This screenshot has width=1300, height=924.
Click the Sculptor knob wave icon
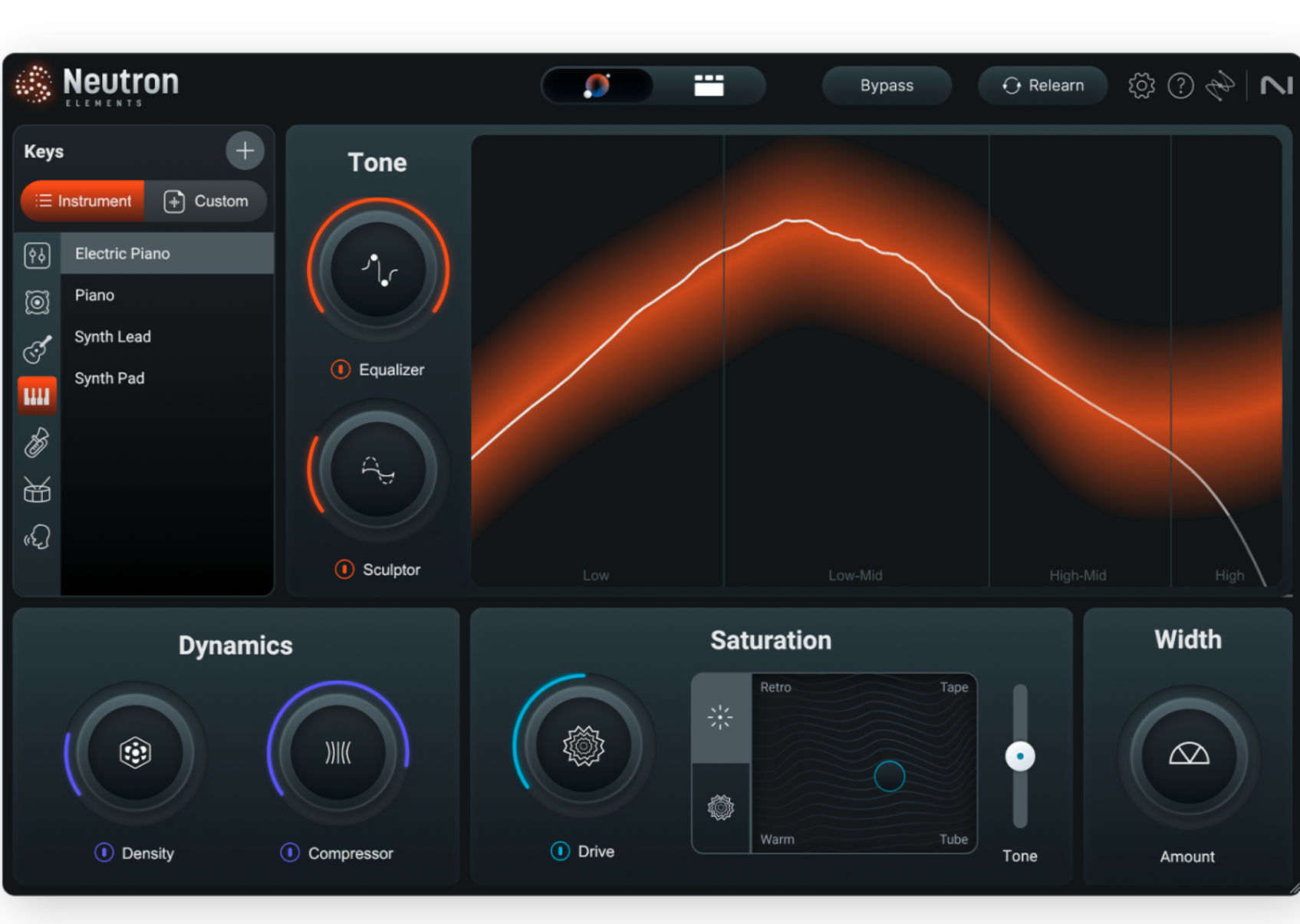click(x=378, y=470)
